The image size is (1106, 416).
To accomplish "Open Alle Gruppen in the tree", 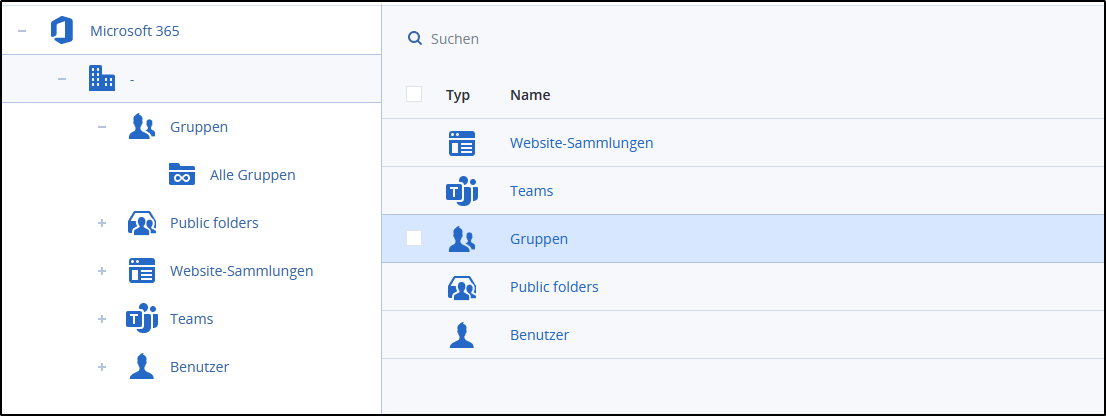I will point(253,175).
